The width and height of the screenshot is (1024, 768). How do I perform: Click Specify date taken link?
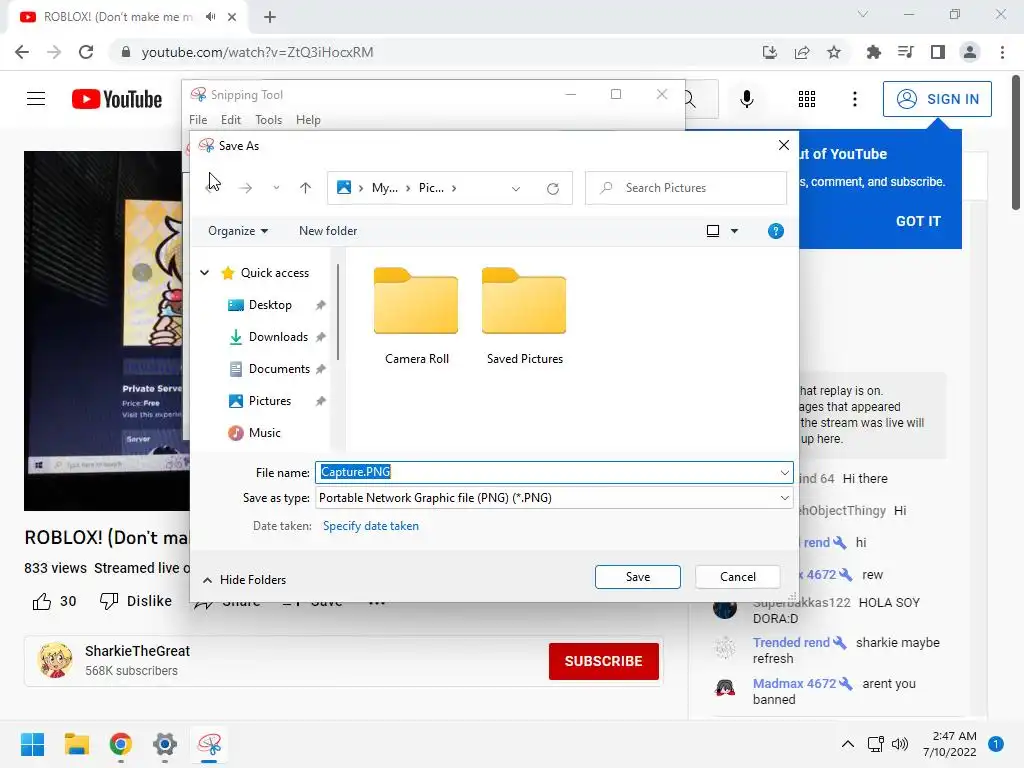tap(371, 526)
